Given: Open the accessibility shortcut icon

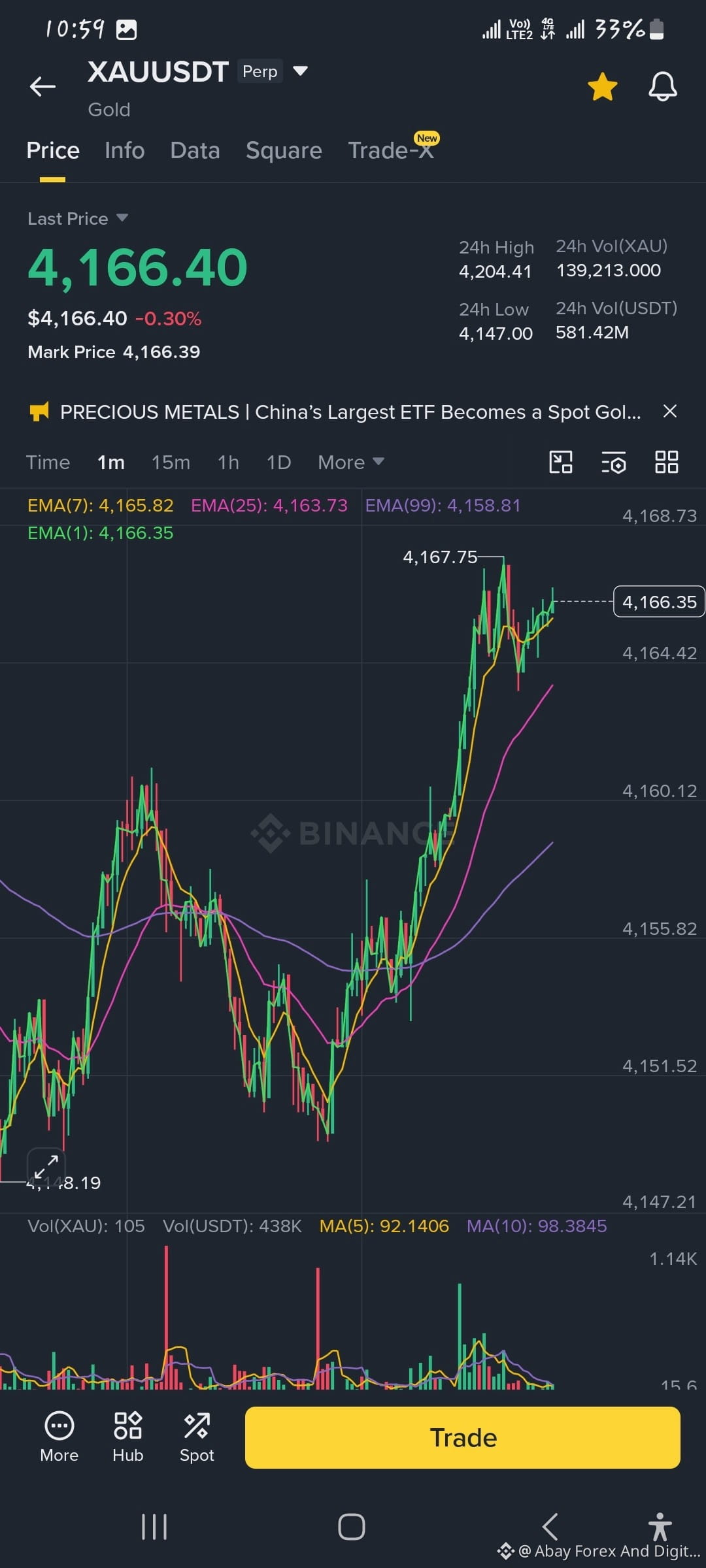Looking at the screenshot, I should (x=660, y=1527).
